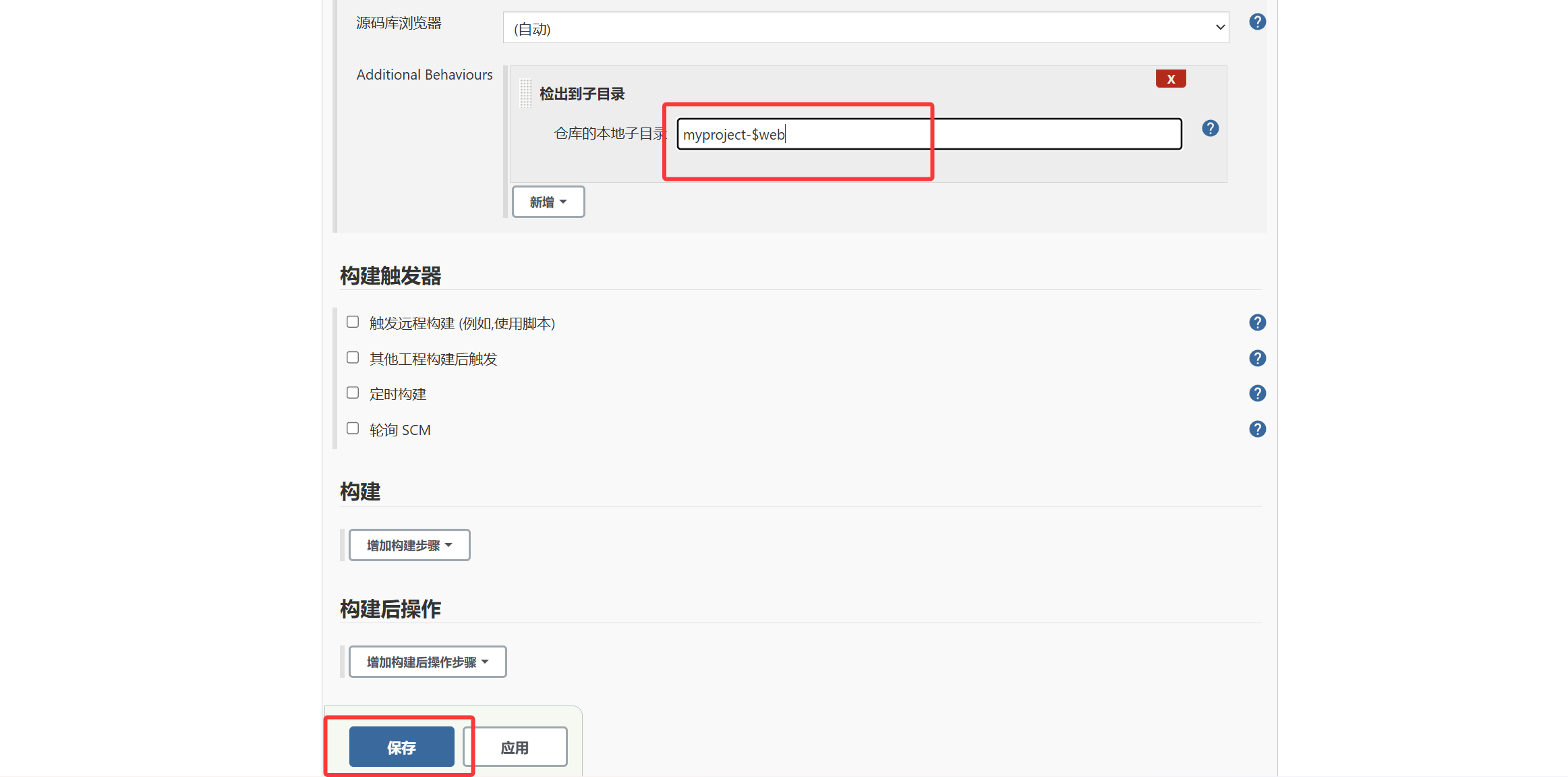Click the Additional Behaviours label
The height and width of the screenshot is (777, 1568).
click(x=425, y=75)
